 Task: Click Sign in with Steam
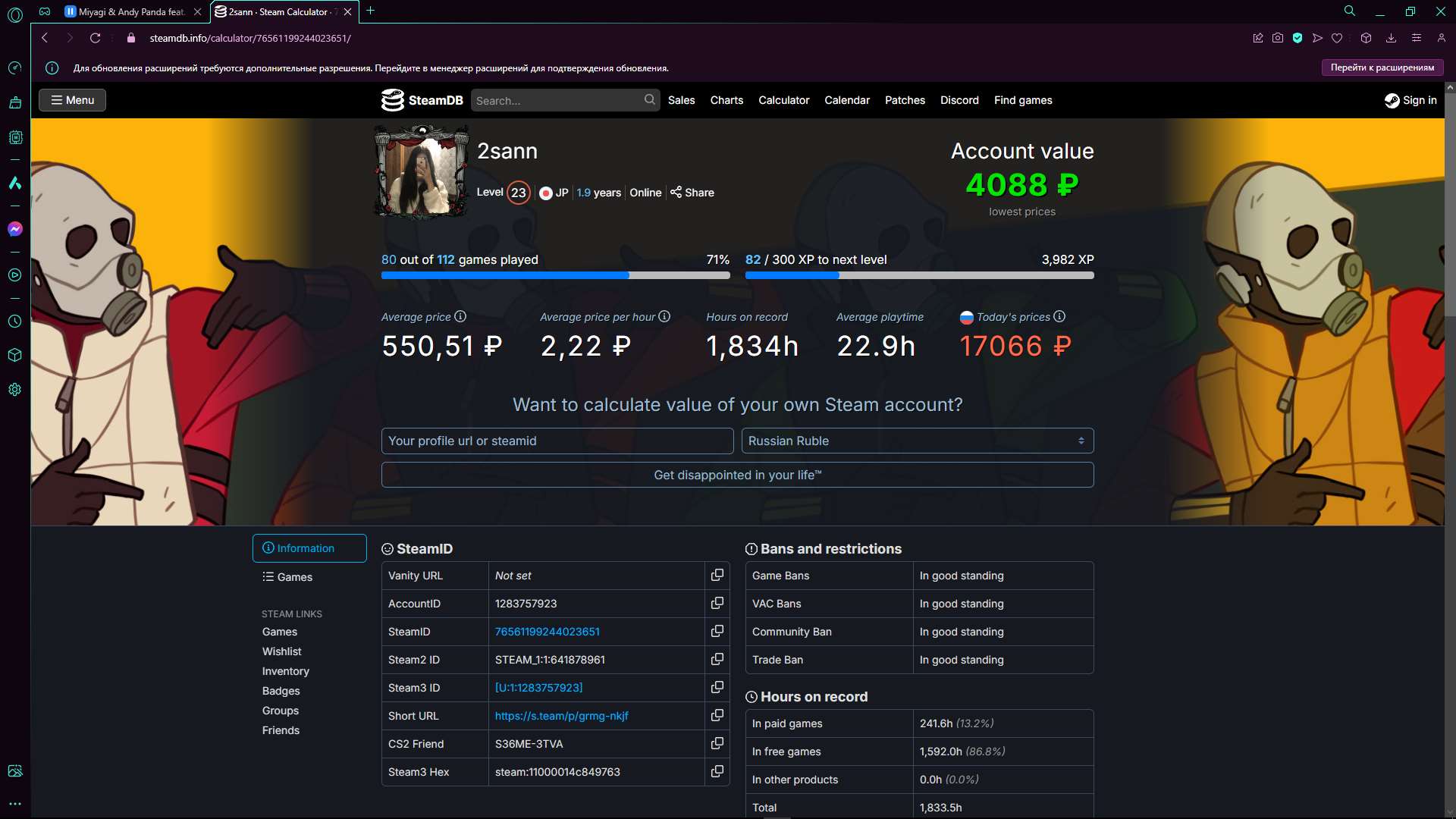coord(1410,100)
